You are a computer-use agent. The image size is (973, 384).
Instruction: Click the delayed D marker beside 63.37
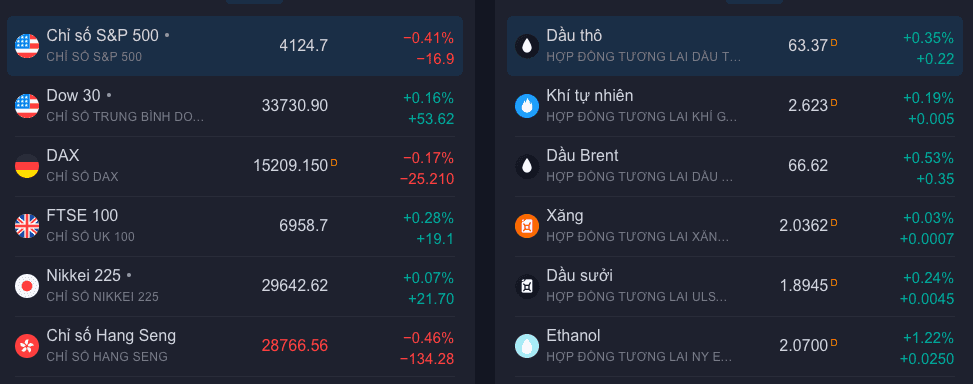(x=834, y=42)
